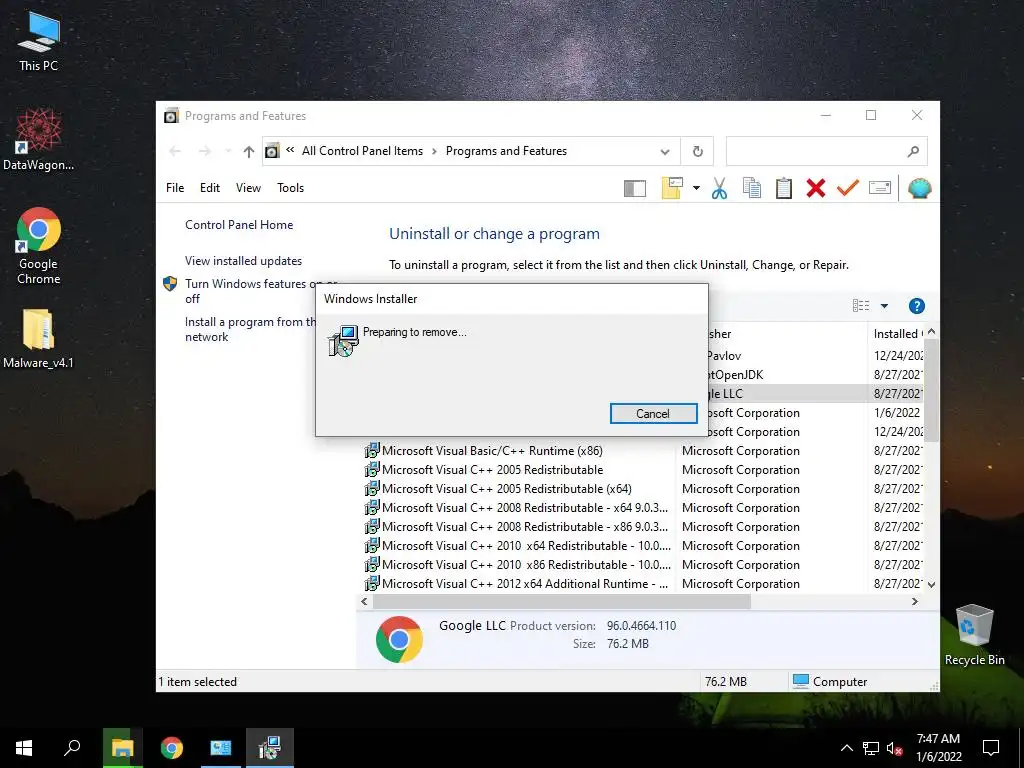The width and height of the screenshot is (1024, 768).
Task: Open File Explorer from the taskbar
Action: pyautogui.click(x=122, y=748)
